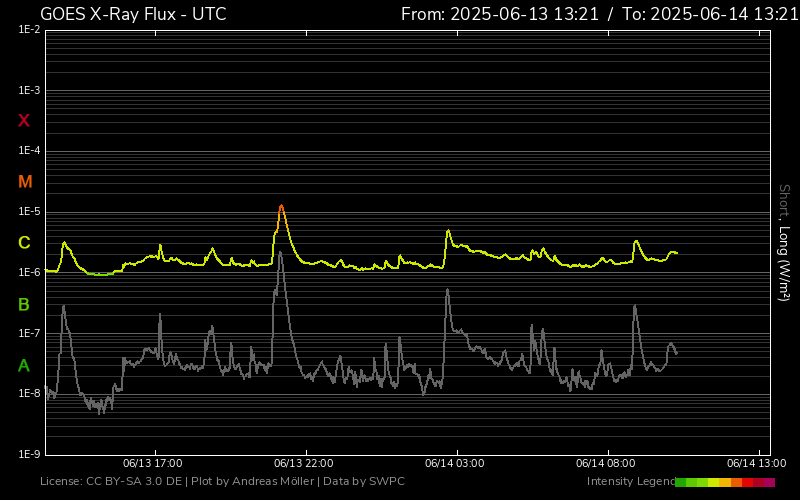Click the orange M flare class label
800x500 pixels.
coord(25,182)
